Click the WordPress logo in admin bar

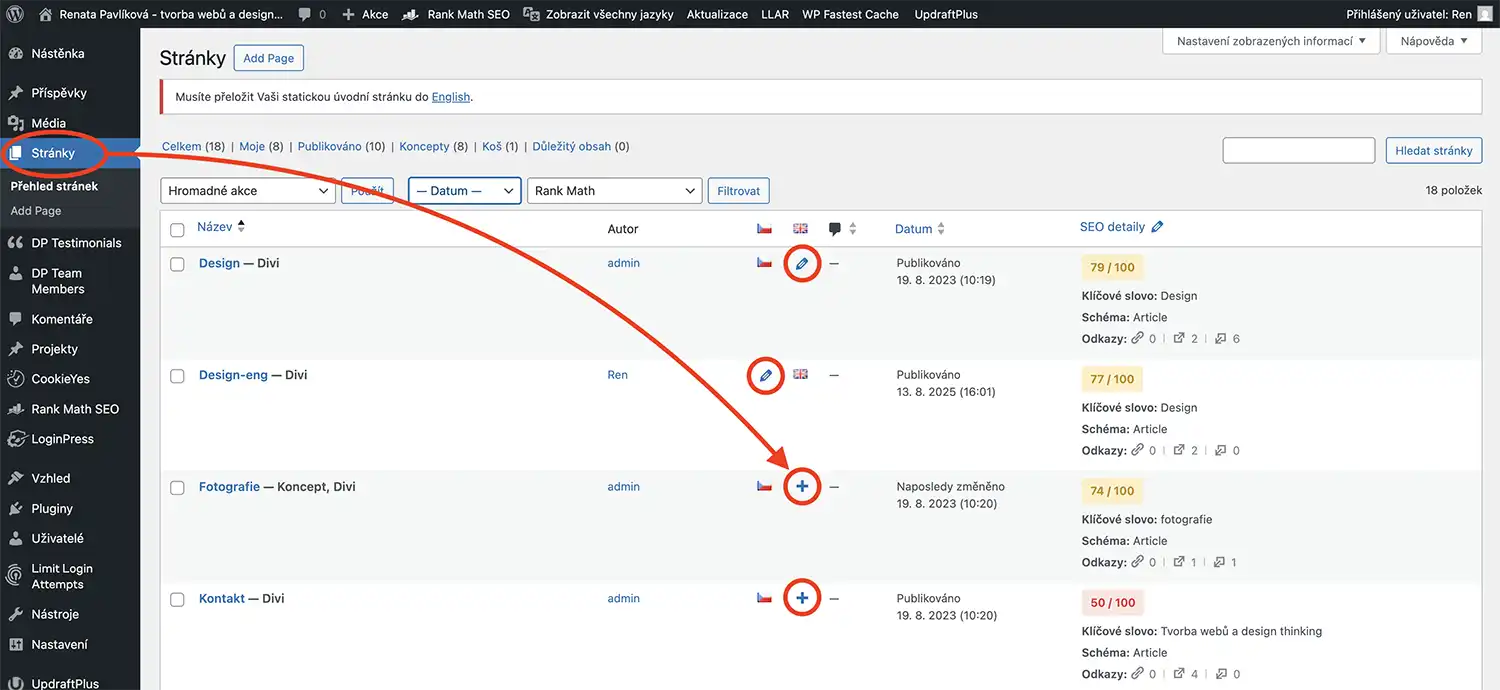15,15
